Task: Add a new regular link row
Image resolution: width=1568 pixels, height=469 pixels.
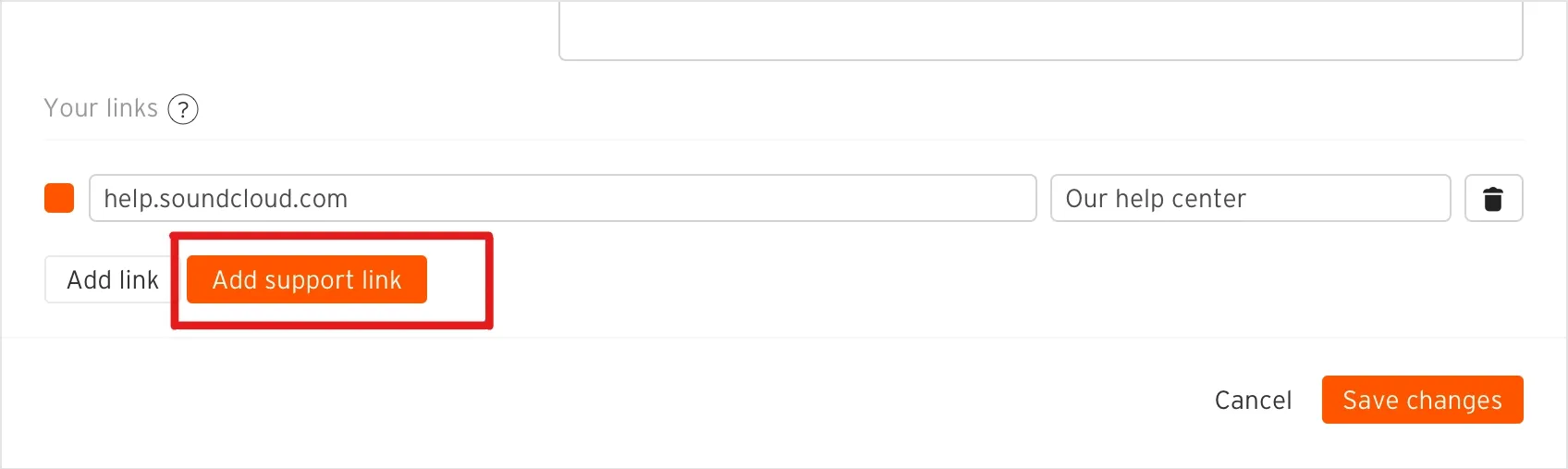Action: coord(113,279)
